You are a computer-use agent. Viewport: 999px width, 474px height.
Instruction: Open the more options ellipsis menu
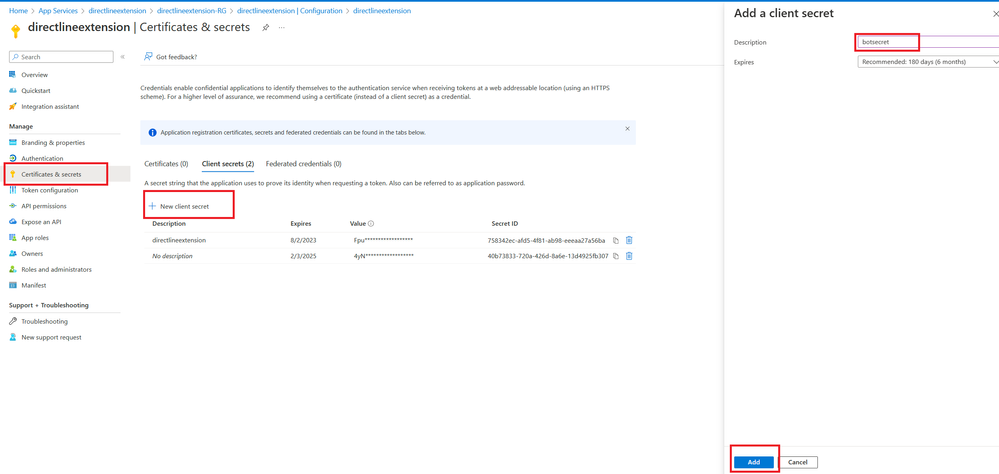coord(282,28)
